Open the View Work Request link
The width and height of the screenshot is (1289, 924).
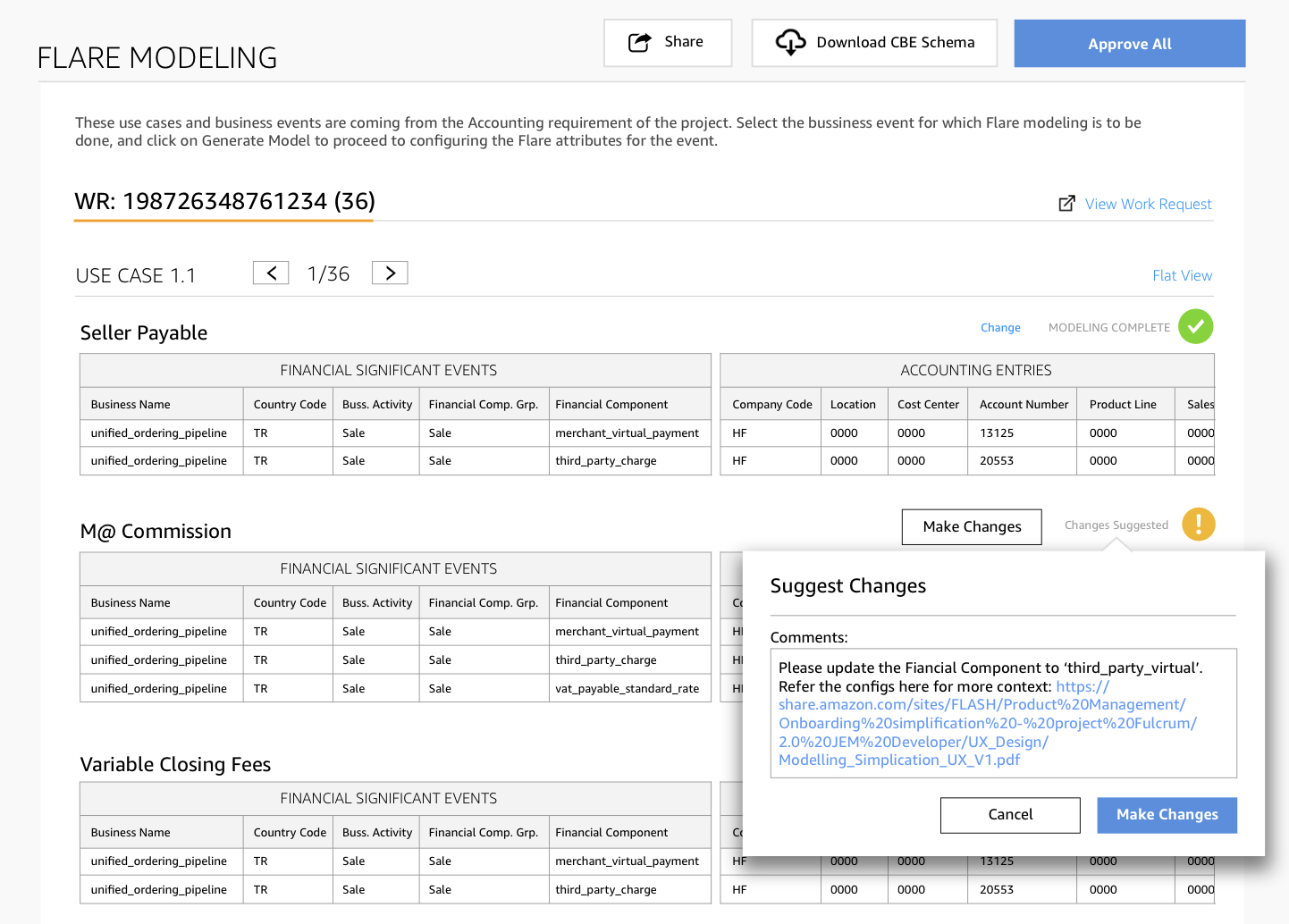click(1148, 204)
